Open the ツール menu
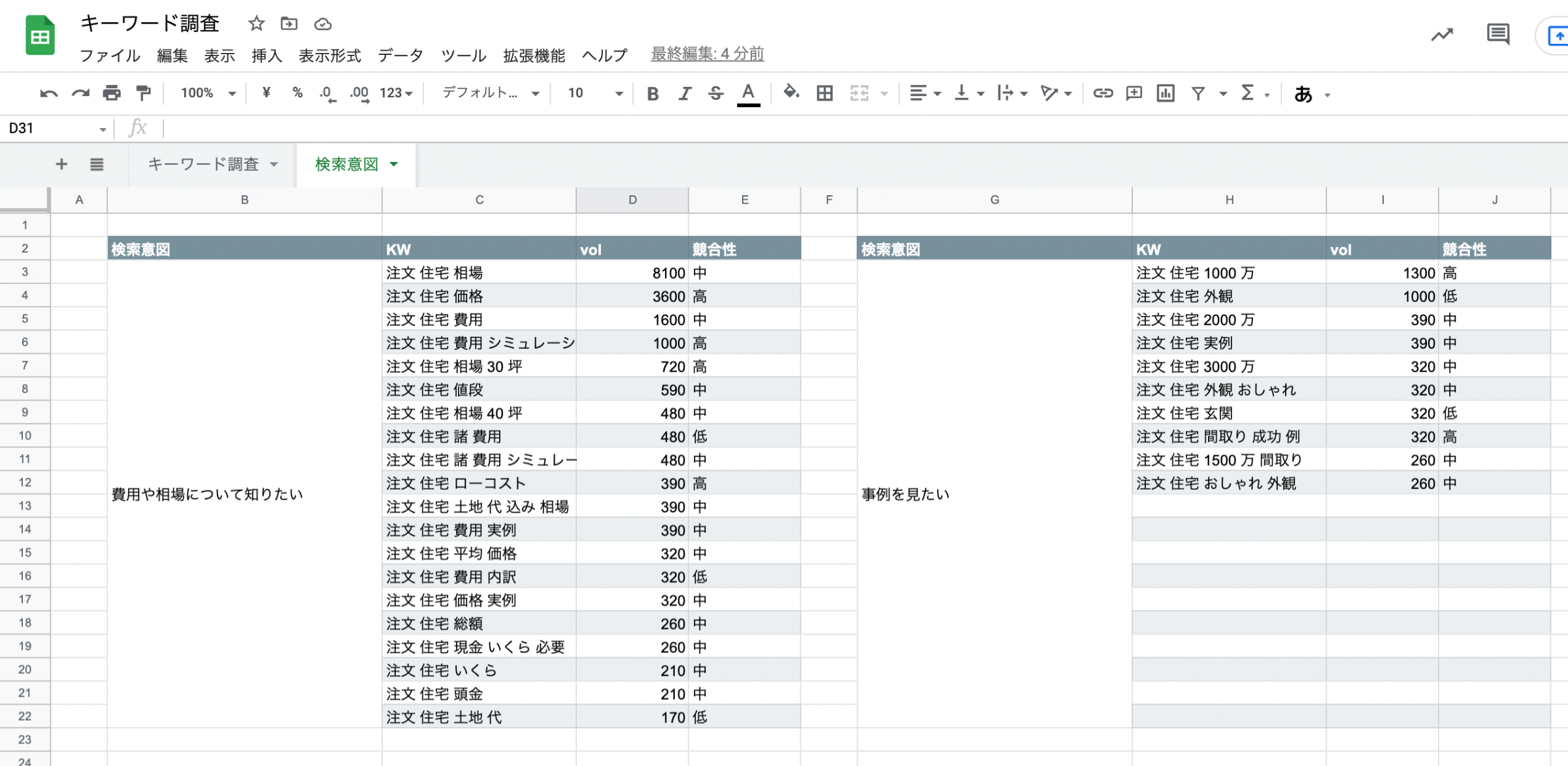 tap(463, 56)
